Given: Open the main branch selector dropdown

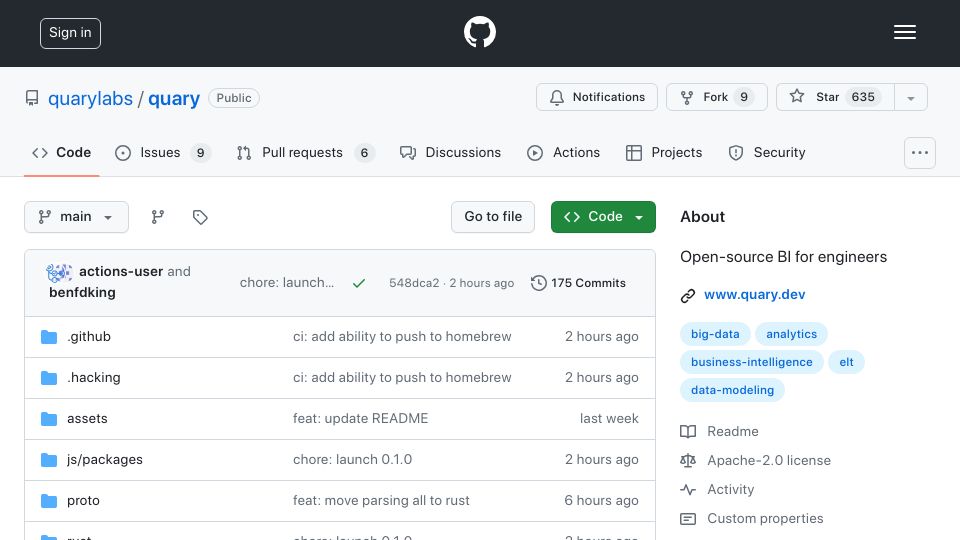Looking at the screenshot, I should click(77, 217).
